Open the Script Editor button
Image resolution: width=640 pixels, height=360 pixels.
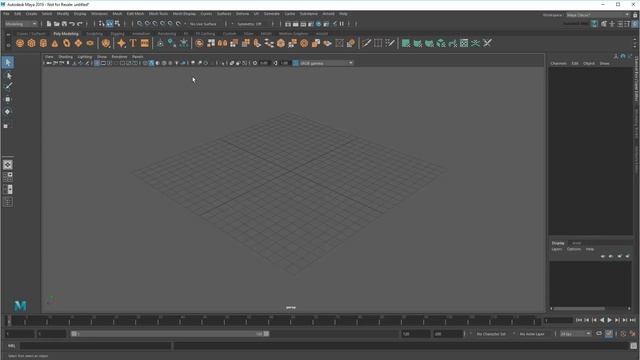pyautogui.click(x=634, y=346)
